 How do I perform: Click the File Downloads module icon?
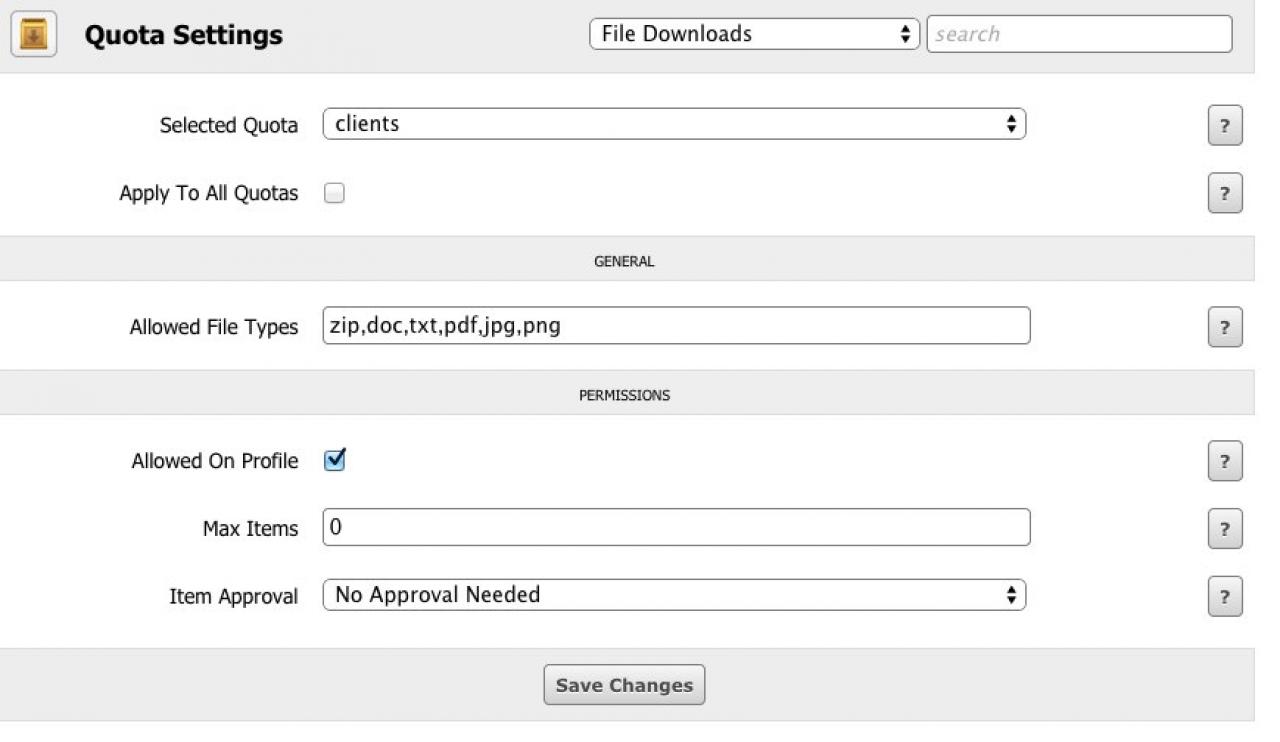(x=33, y=36)
